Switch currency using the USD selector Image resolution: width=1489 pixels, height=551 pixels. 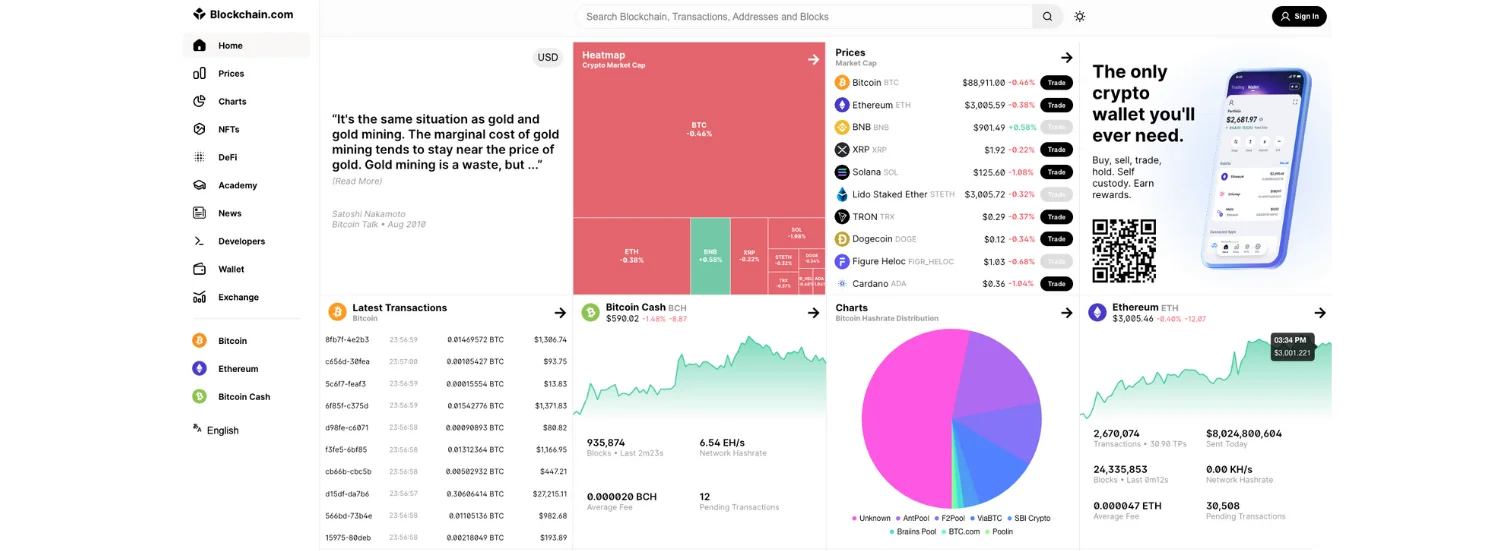[548, 57]
